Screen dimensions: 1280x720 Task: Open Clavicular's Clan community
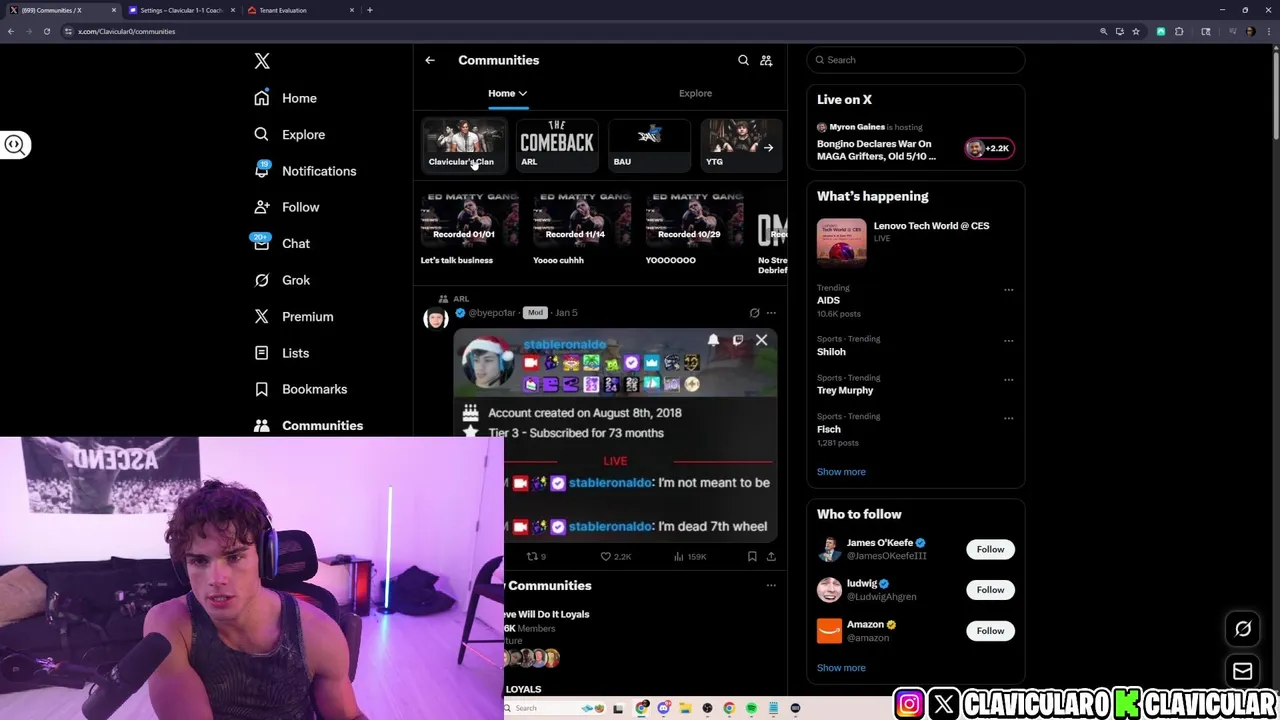click(463, 145)
